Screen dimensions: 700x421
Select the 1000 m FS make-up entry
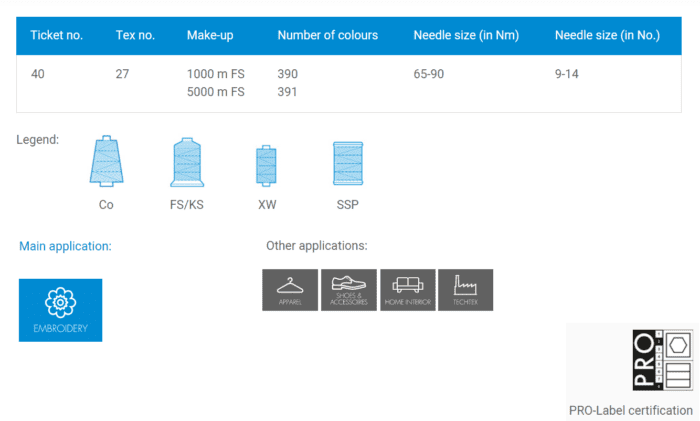[215, 74]
